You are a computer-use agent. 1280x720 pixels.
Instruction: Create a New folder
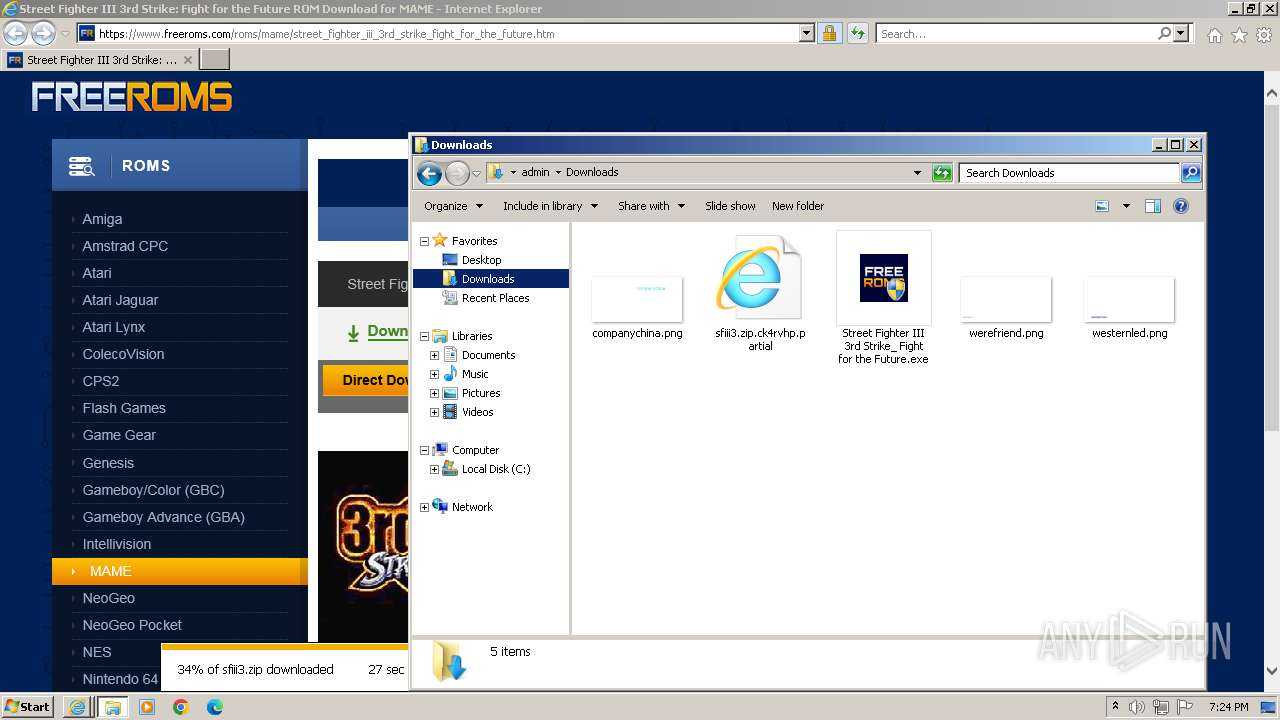[x=798, y=206]
